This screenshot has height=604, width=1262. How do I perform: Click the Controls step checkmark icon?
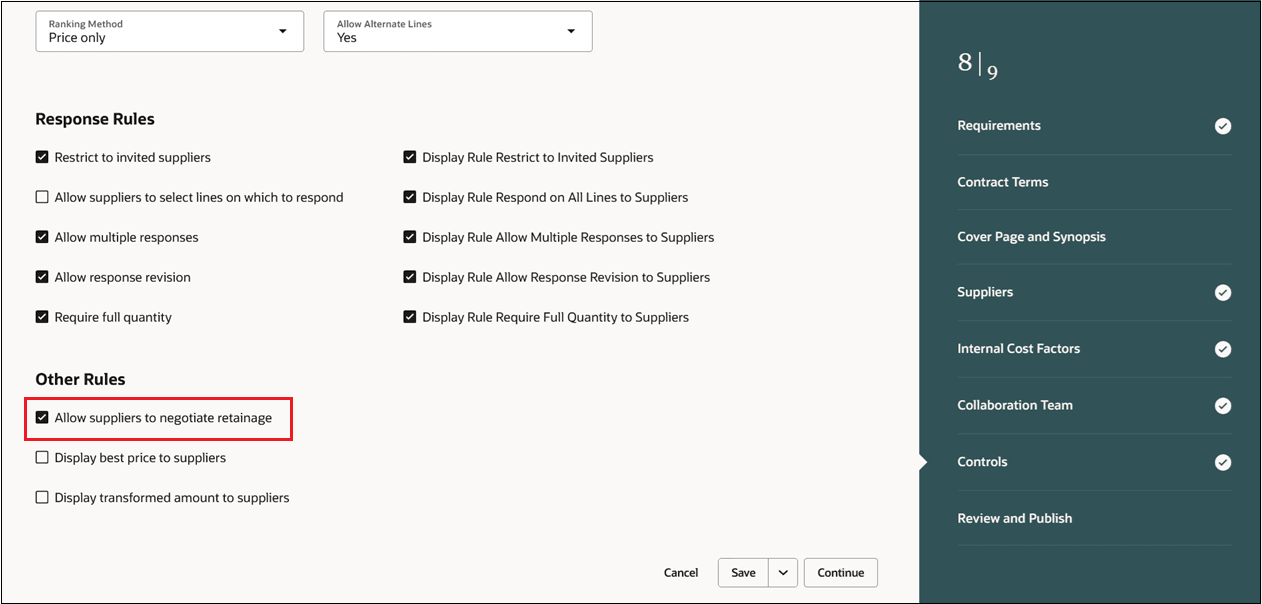tap(1222, 462)
